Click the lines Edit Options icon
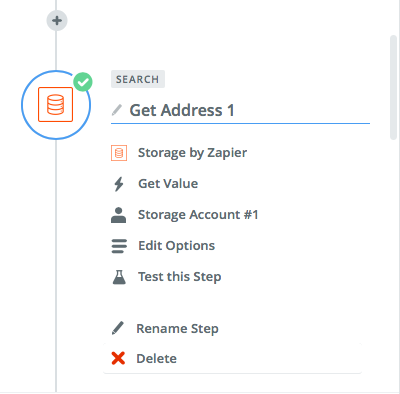This screenshot has width=400, height=394. (119, 246)
